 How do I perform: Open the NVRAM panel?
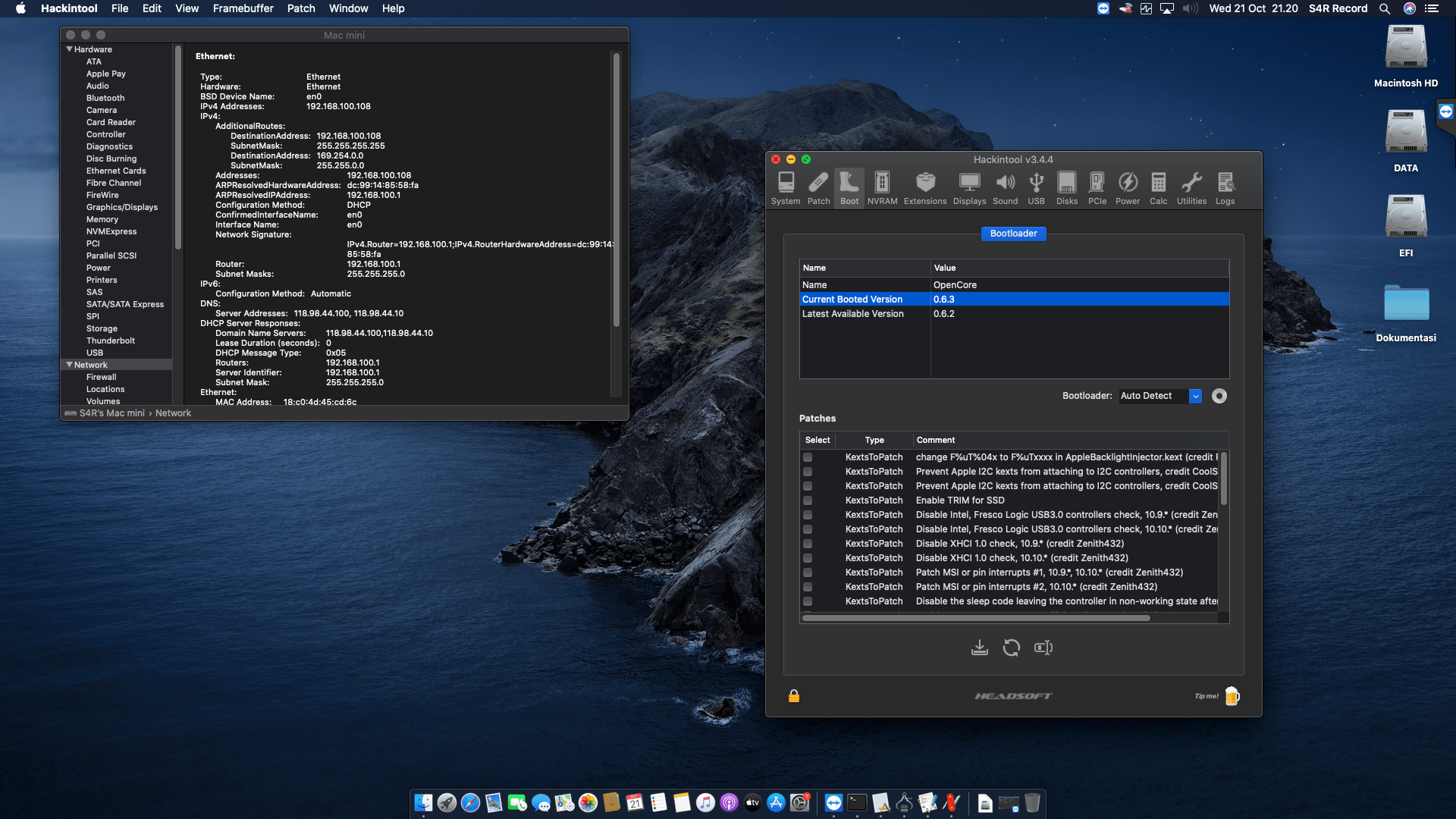tap(882, 187)
